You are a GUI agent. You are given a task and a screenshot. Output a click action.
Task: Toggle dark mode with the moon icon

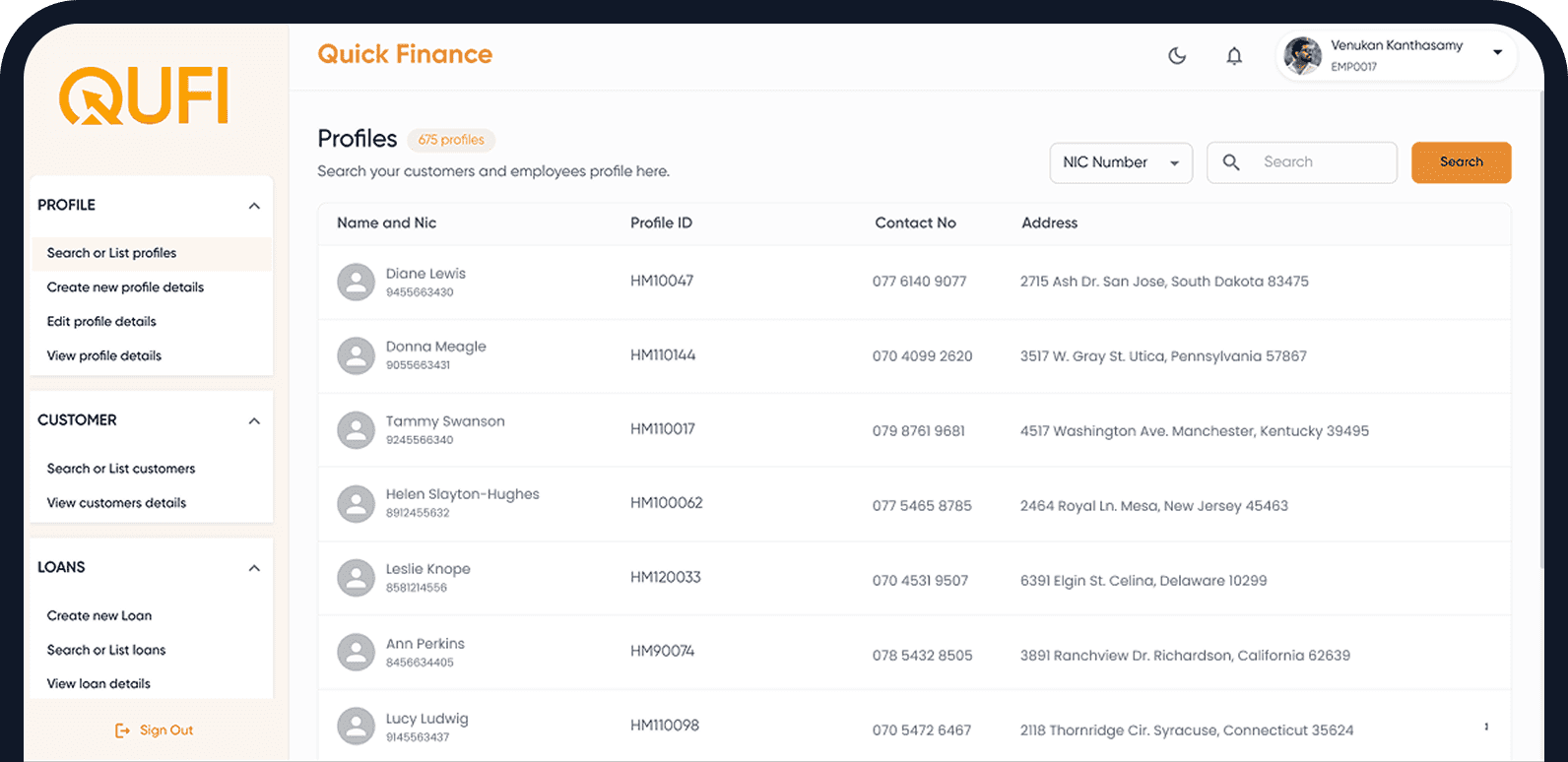pyautogui.click(x=1177, y=56)
